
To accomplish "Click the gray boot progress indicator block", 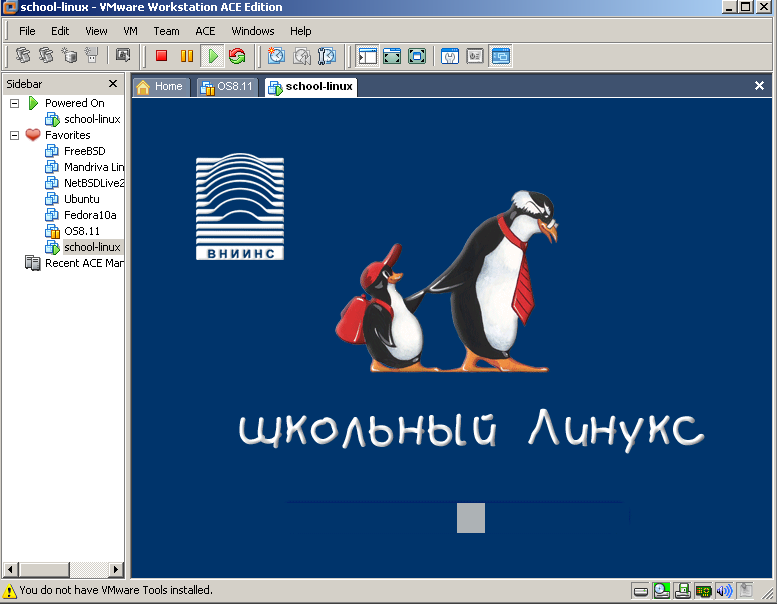I will pos(471,518).
